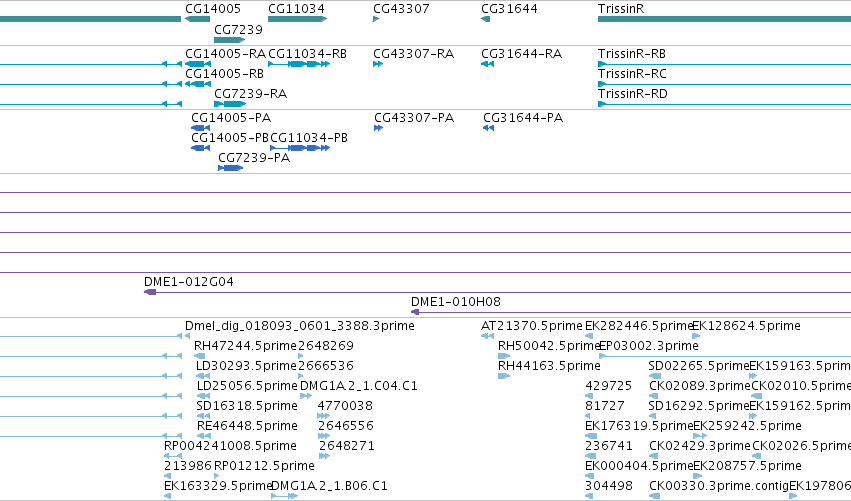Select feature 304498

pos(609,486)
